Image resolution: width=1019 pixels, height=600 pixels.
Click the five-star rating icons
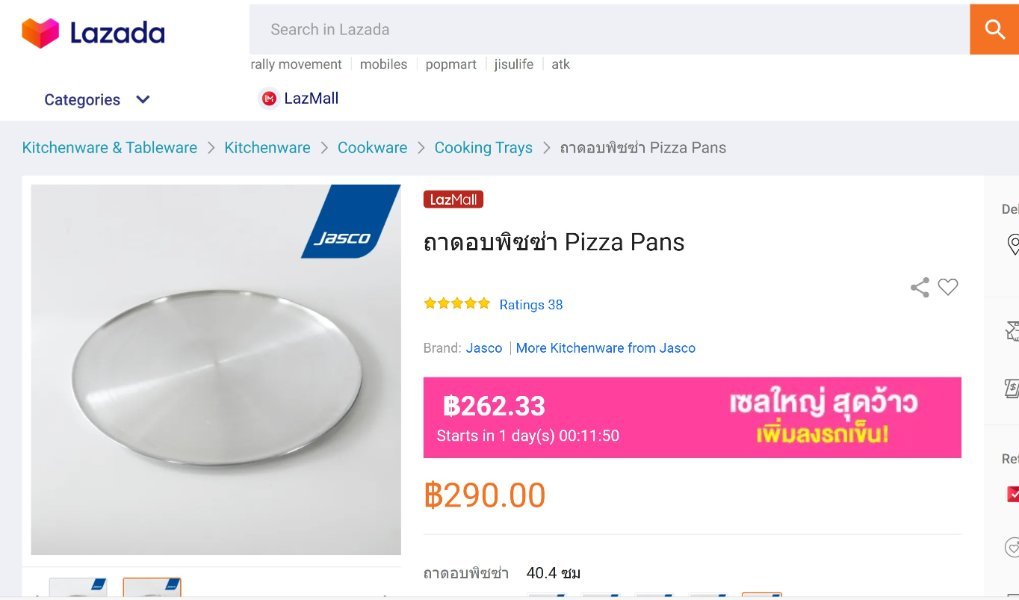tap(457, 304)
